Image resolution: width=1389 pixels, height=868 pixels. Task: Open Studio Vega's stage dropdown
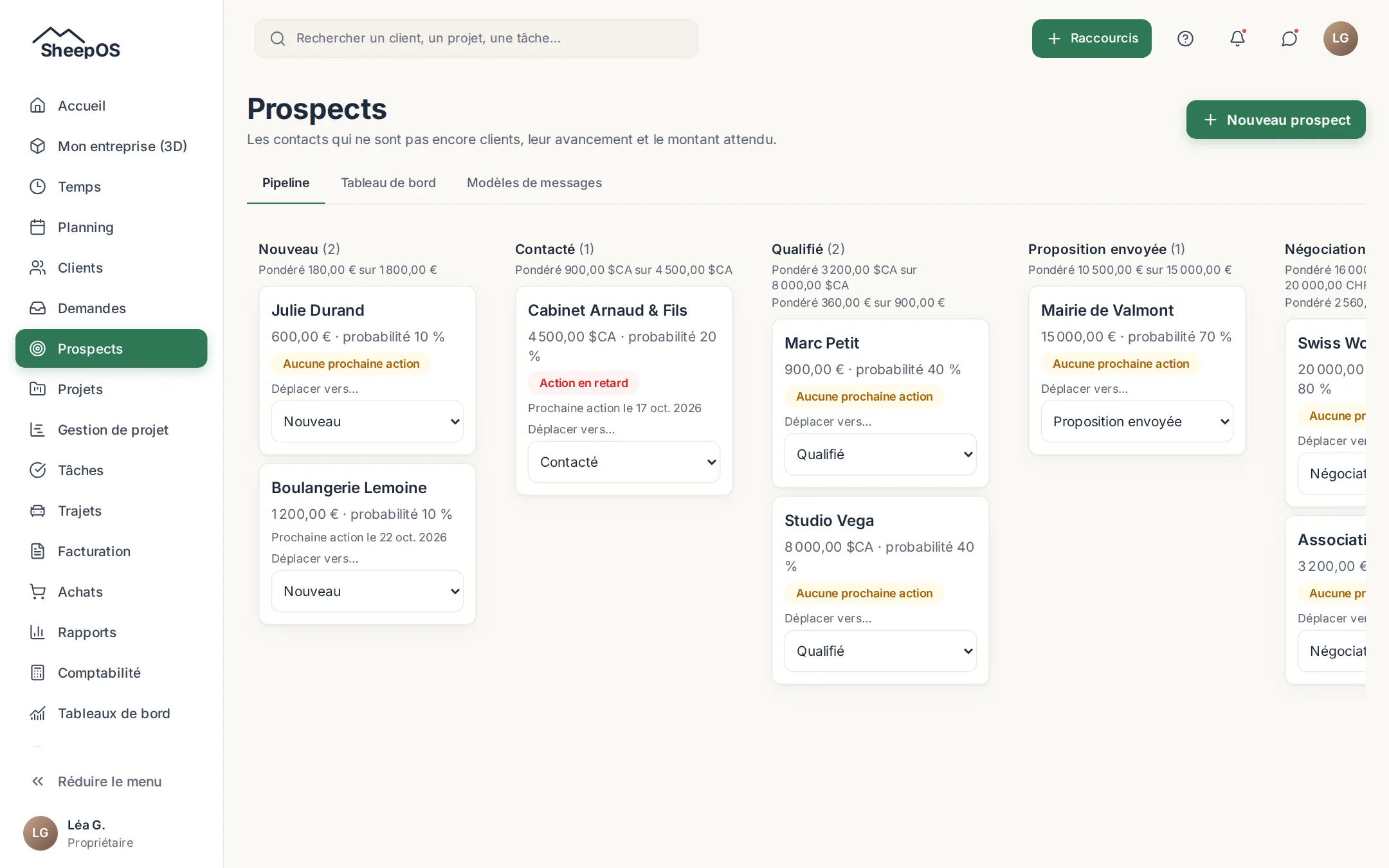pos(880,651)
